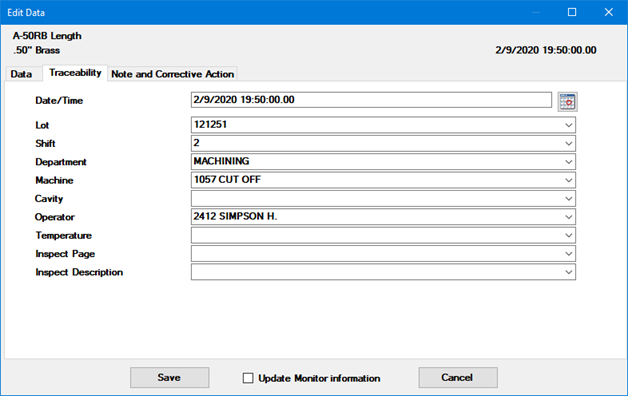Click the Operator field label
The width and height of the screenshot is (628, 396).
55,217
